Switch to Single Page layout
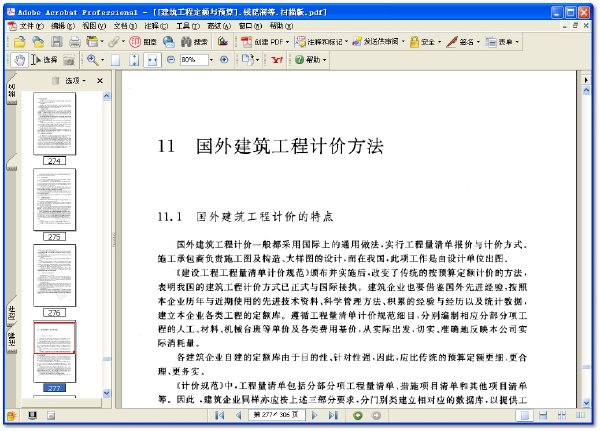The width and height of the screenshot is (600, 431). [525, 415]
